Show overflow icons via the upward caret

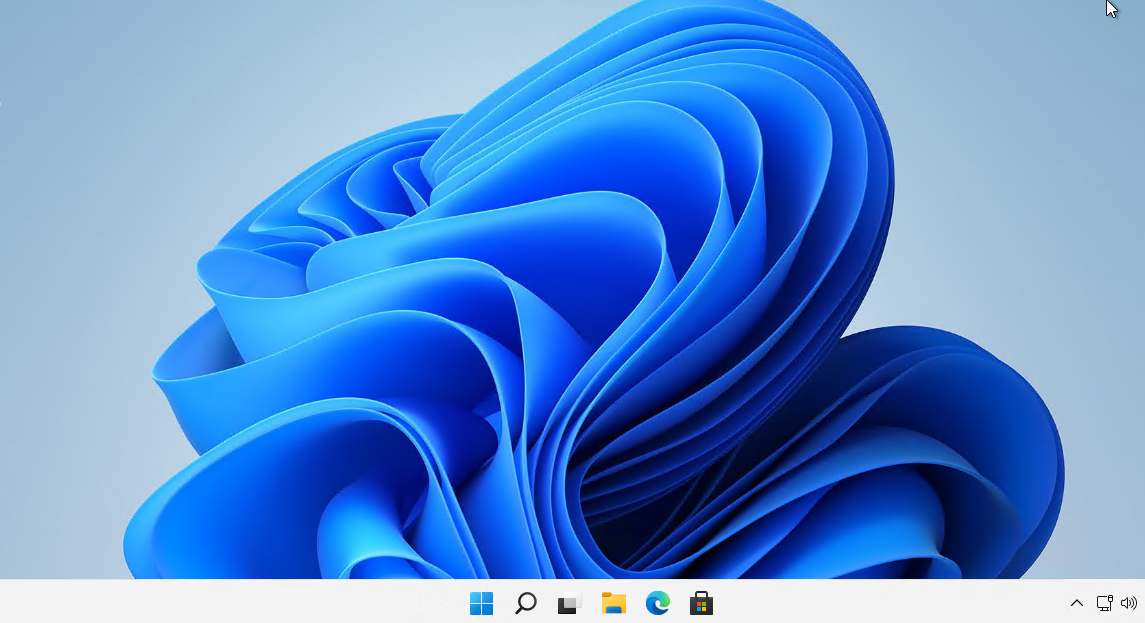click(x=1077, y=603)
